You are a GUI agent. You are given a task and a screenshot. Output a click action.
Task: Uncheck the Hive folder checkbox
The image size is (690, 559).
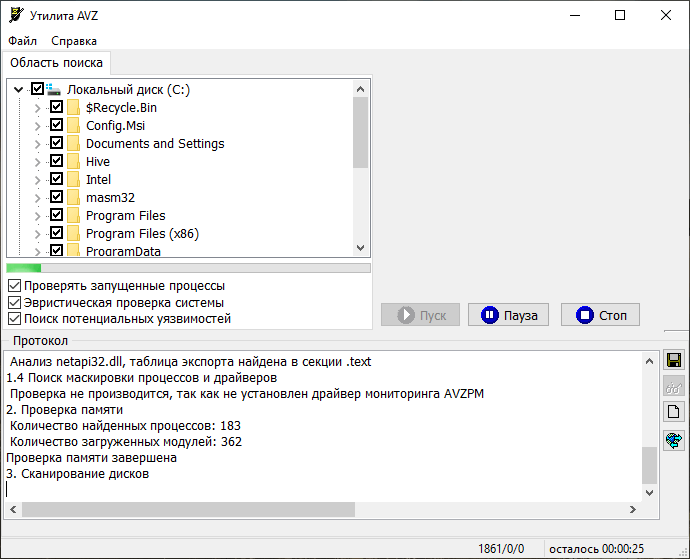(x=57, y=162)
